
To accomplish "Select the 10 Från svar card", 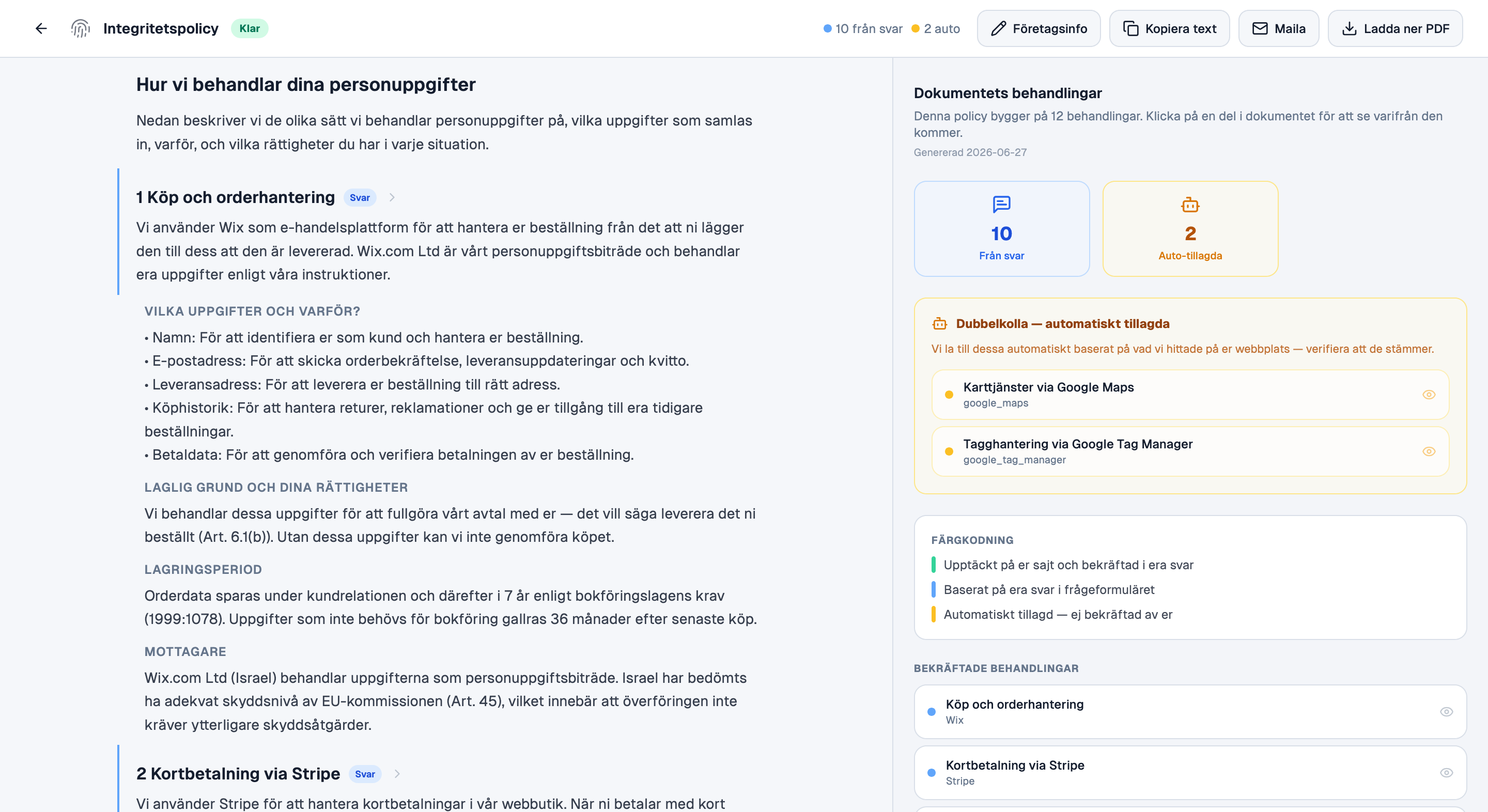I will (1002, 229).
